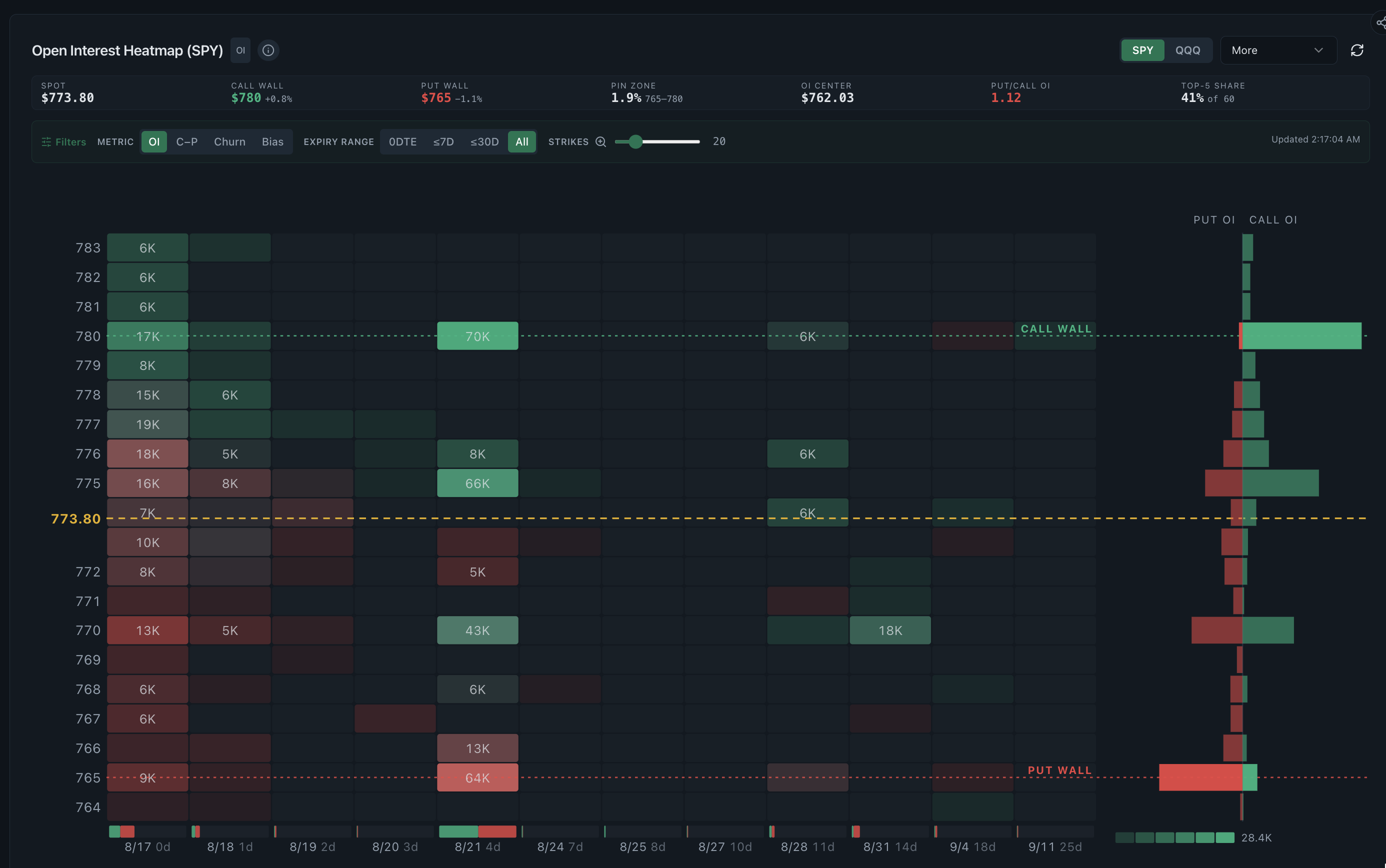Click the Top-5 Share 41% value

pyautogui.click(x=1192, y=98)
